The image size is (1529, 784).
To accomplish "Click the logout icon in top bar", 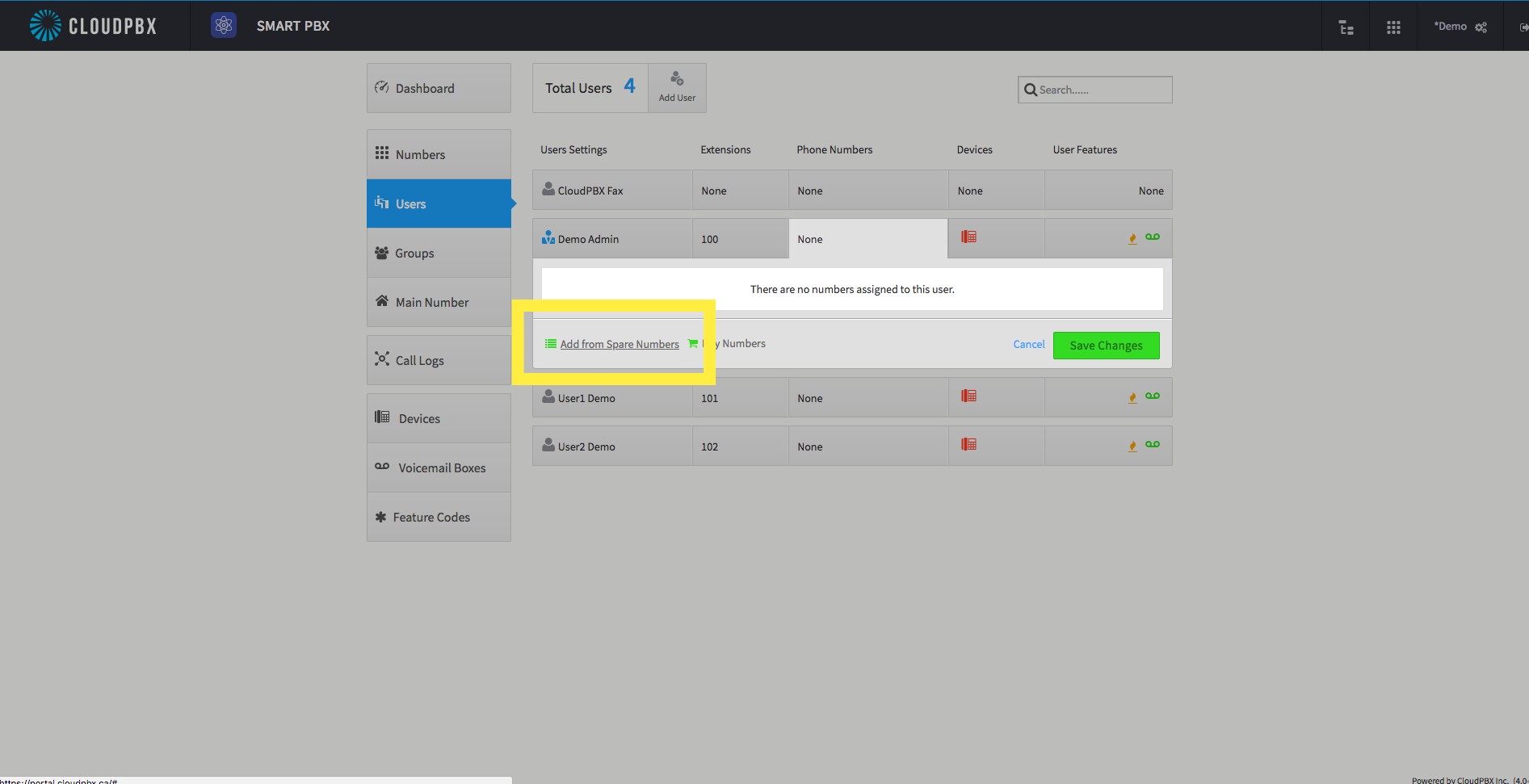I will tap(1523, 27).
